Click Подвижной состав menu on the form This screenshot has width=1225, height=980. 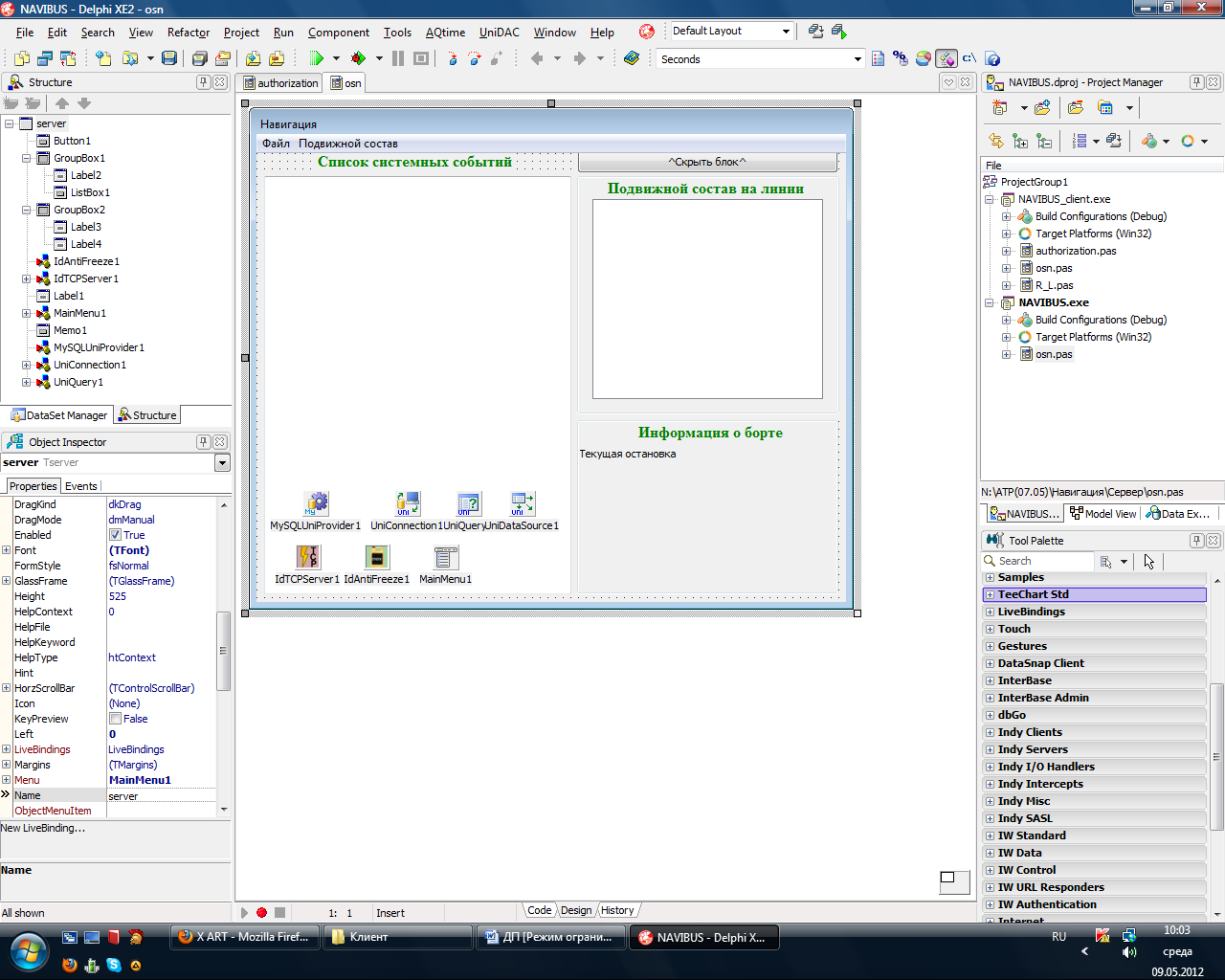pos(348,144)
